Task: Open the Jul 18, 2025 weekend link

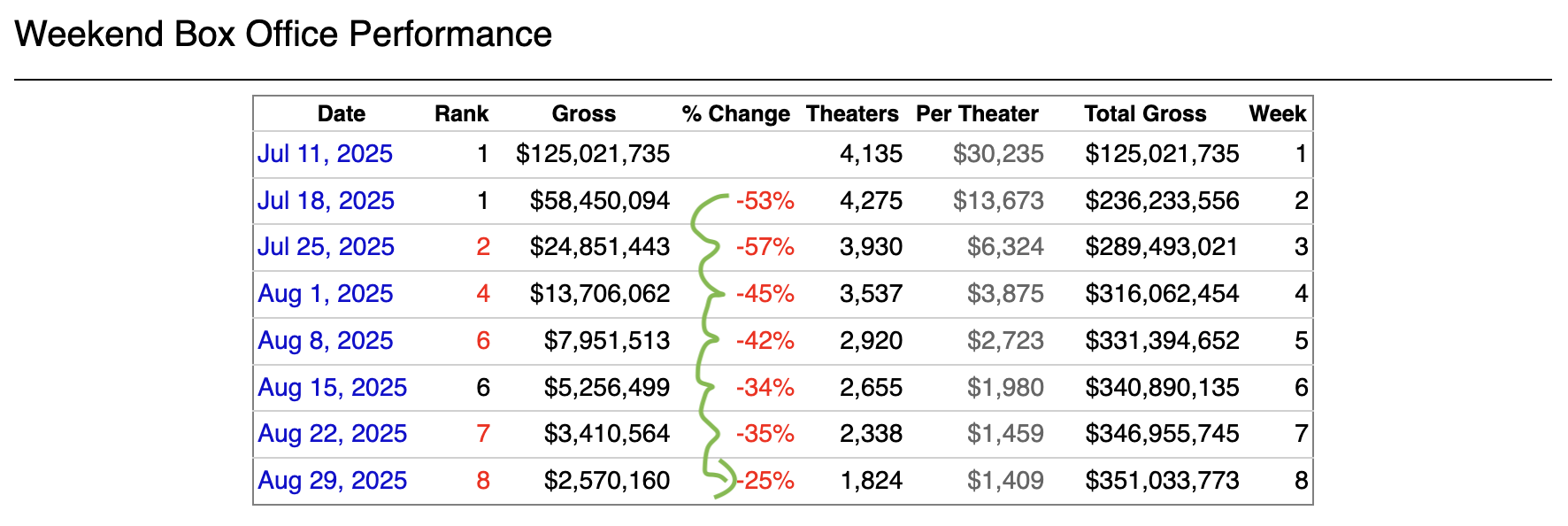Action: click(326, 201)
